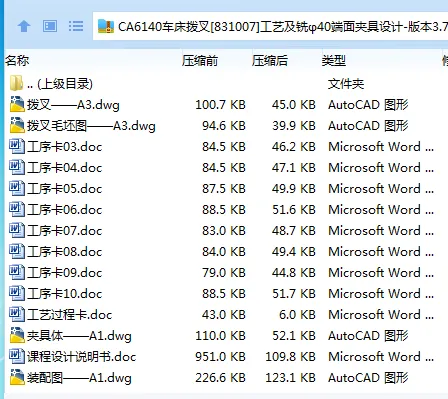Click file name 工序卡09.doc

pos(65,273)
